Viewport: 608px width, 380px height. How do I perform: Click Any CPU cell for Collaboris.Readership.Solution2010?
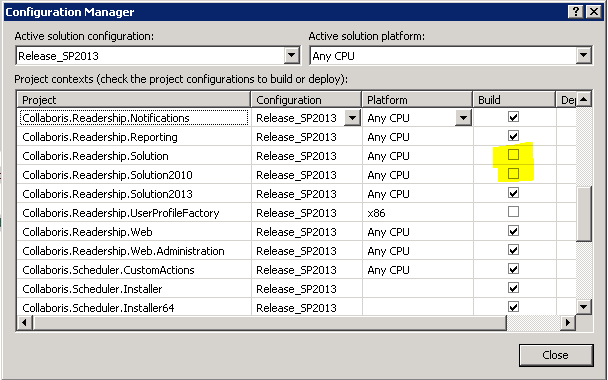click(418, 175)
